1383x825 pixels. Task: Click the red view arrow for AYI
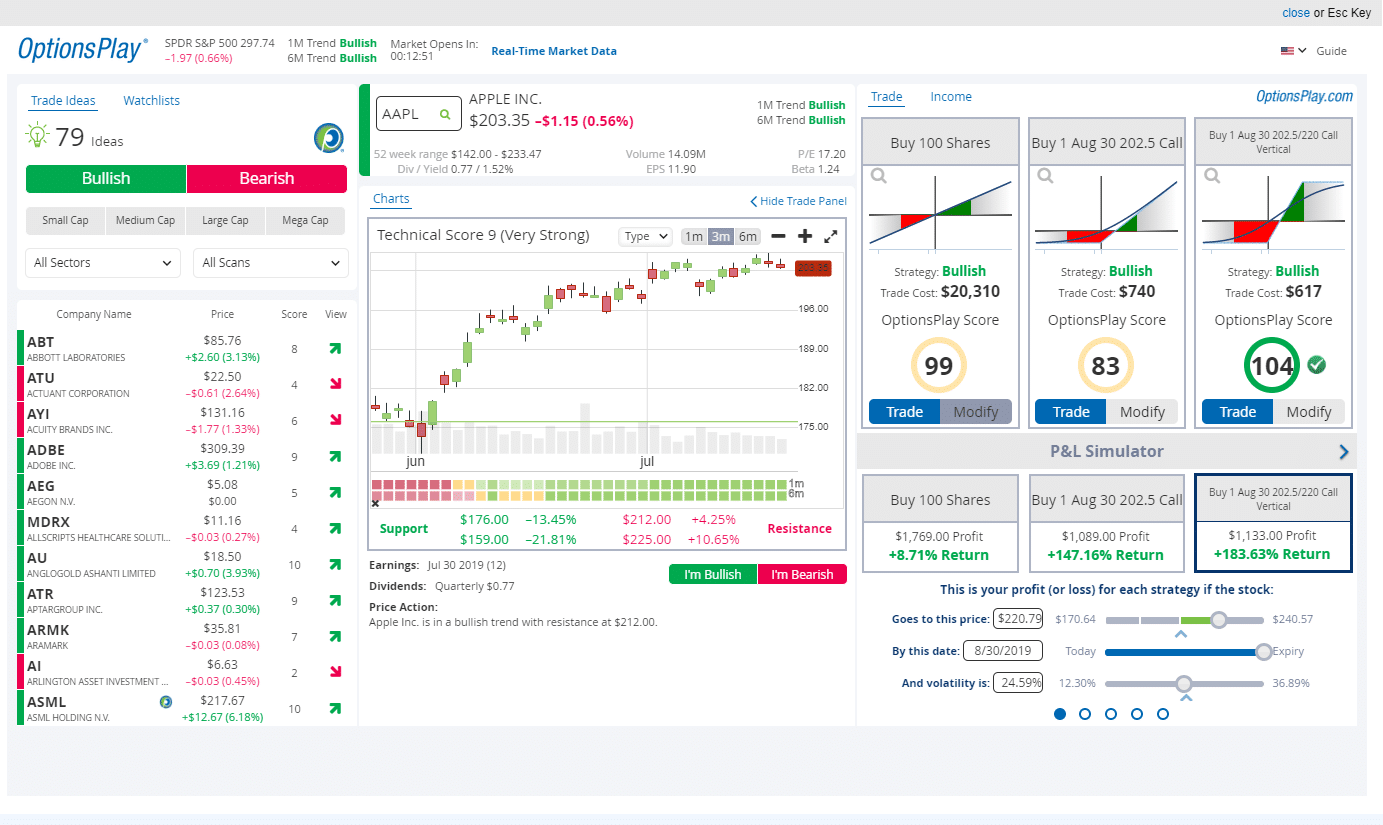pyautogui.click(x=335, y=420)
